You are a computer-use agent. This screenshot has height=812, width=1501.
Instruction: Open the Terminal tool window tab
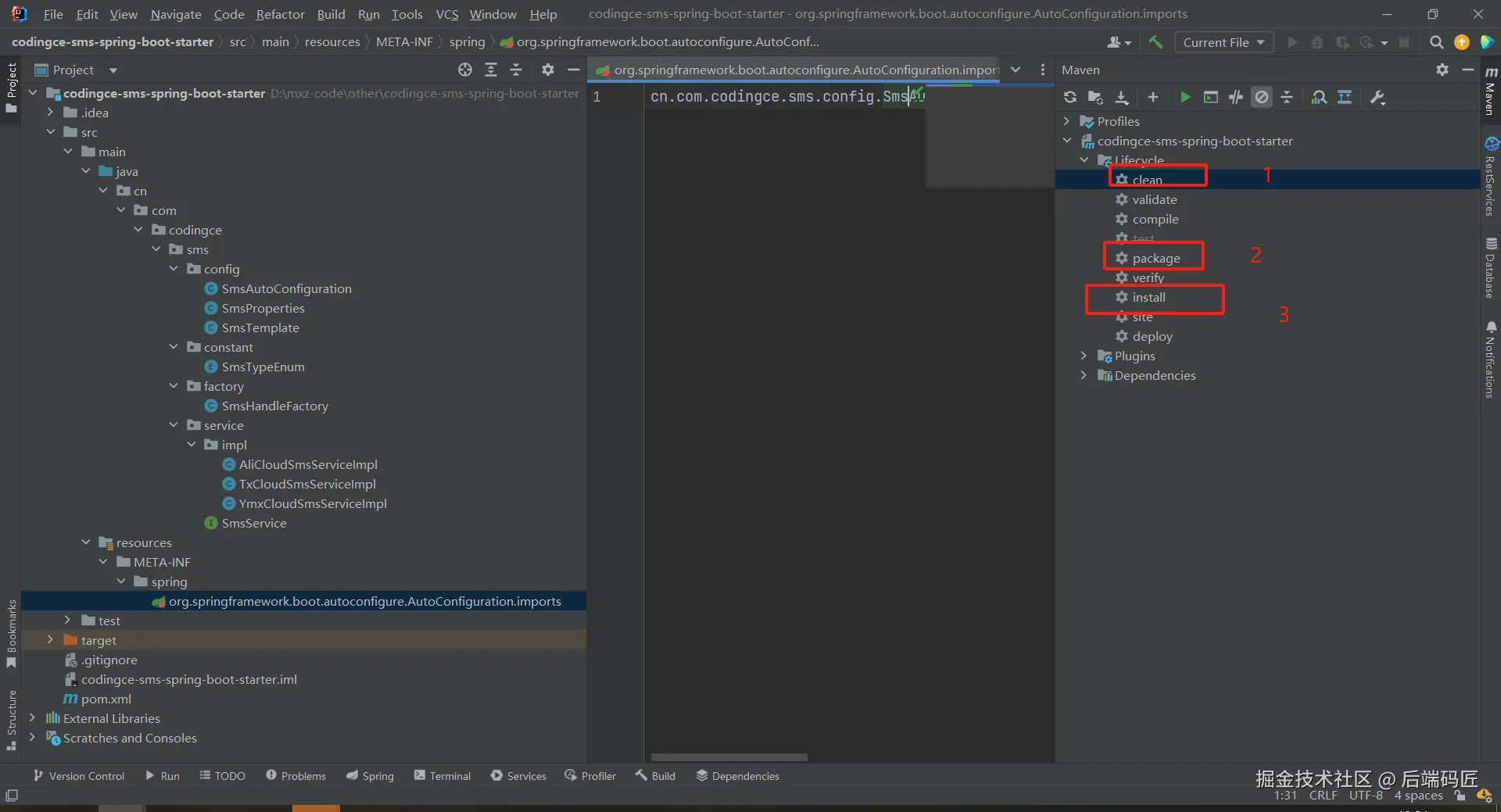pyautogui.click(x=442, y=775)
